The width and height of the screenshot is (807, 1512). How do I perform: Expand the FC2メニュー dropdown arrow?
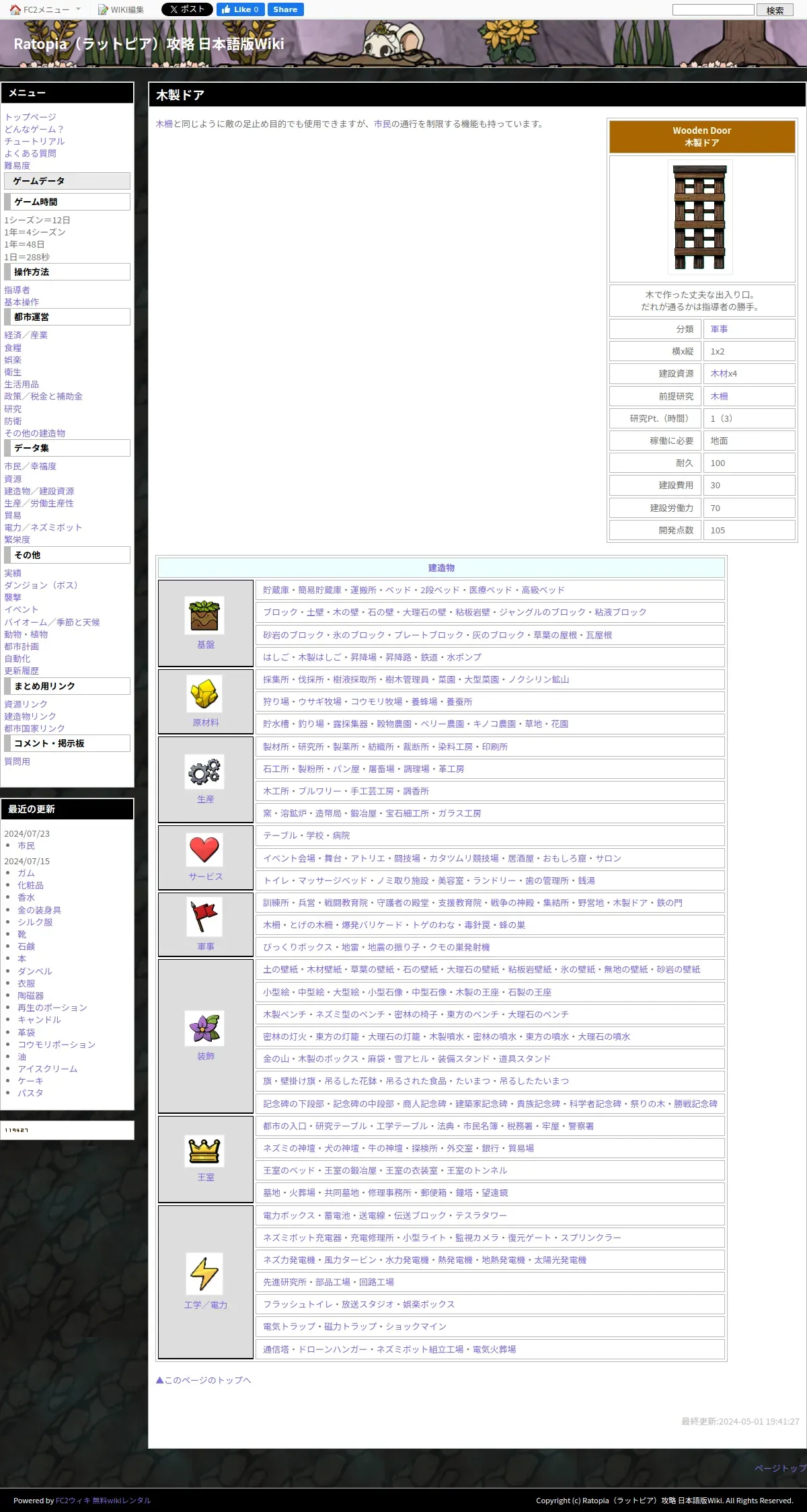click(78, 9)
